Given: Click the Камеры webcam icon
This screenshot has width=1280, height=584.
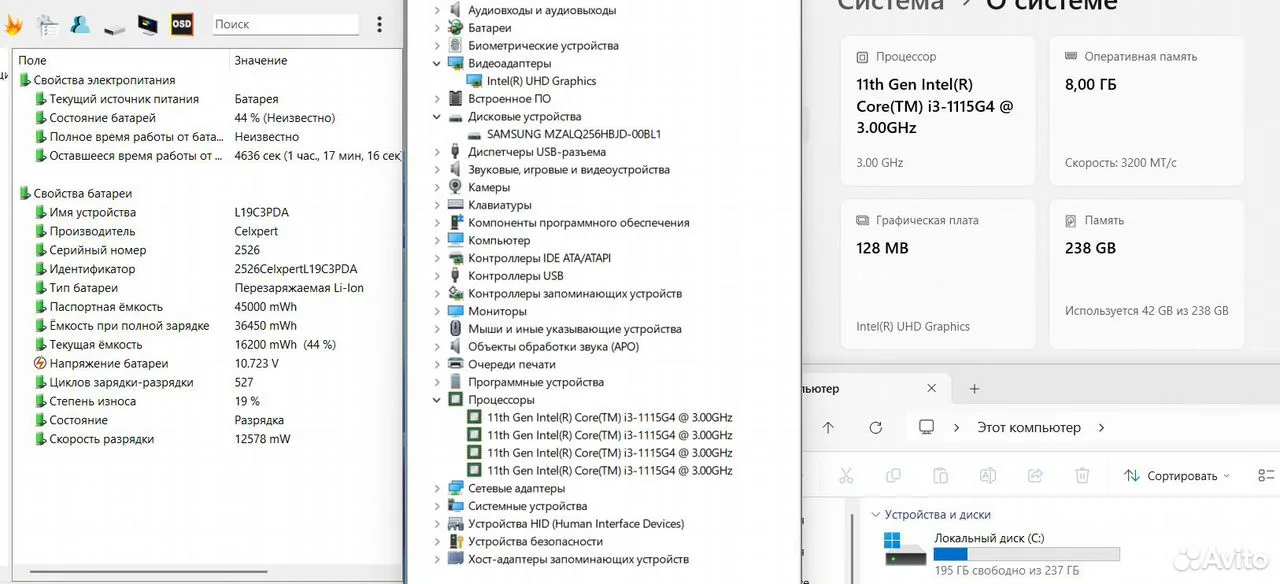Looking at the screenshot, I should pos(456,187).
